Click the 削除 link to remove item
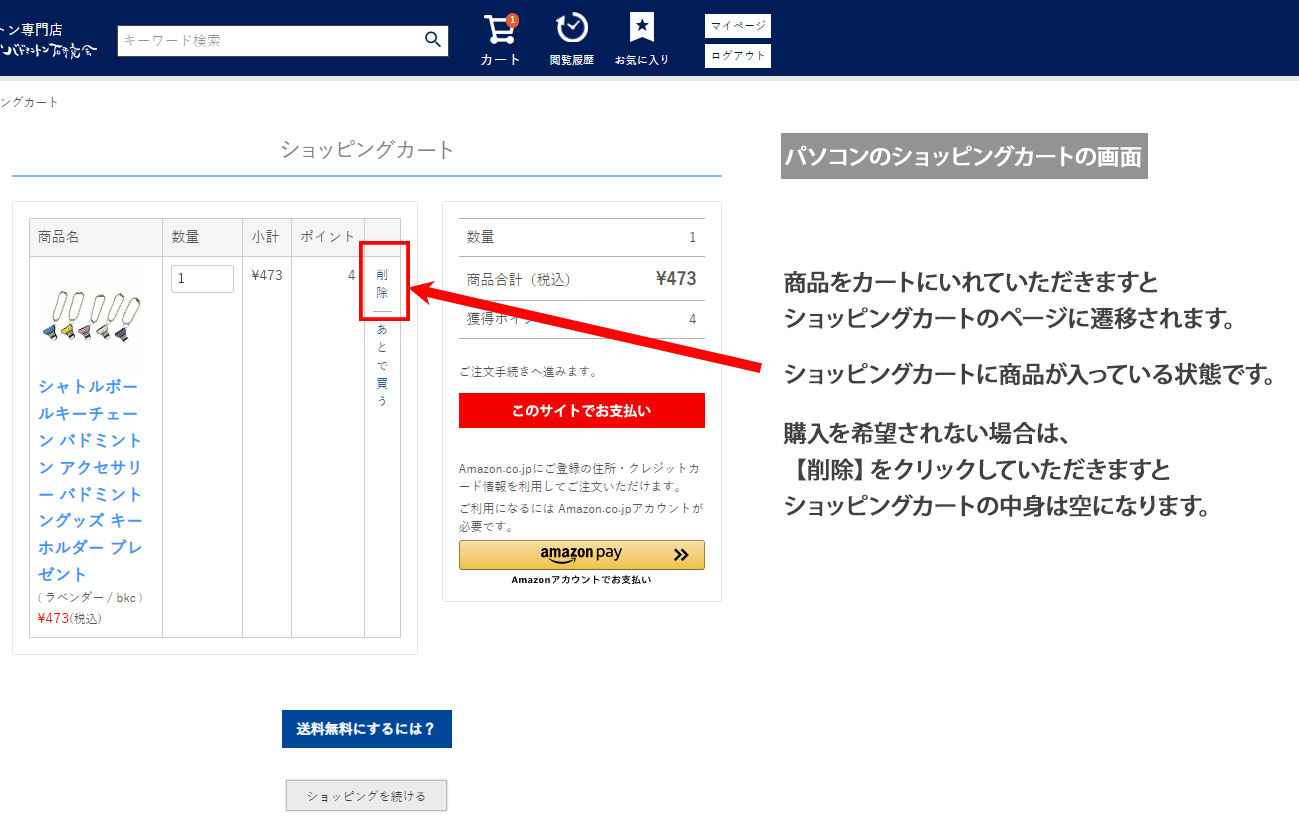The image size is (1299, 825). click(382, 283)
